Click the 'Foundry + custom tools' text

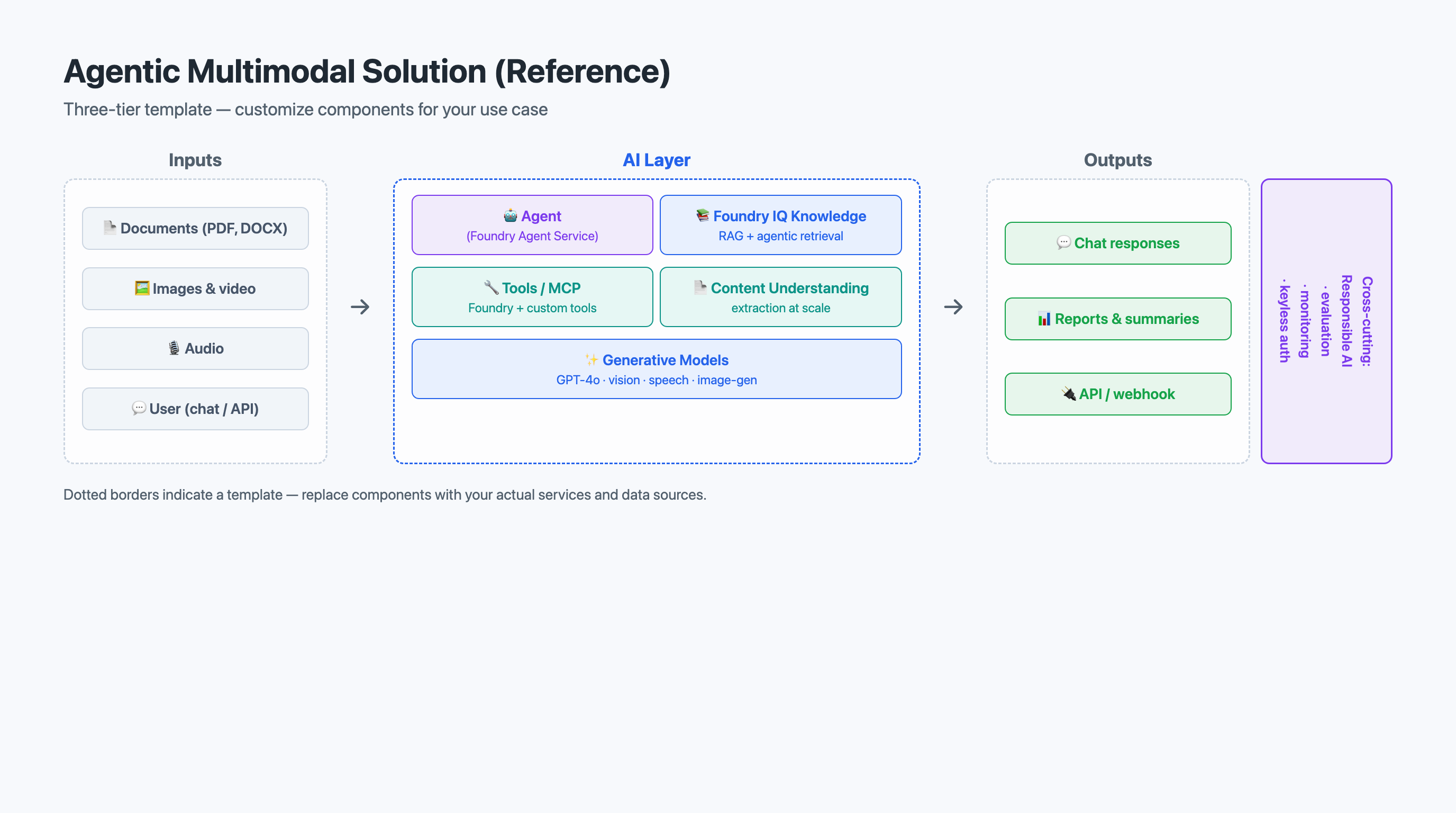tap(532, 308)
